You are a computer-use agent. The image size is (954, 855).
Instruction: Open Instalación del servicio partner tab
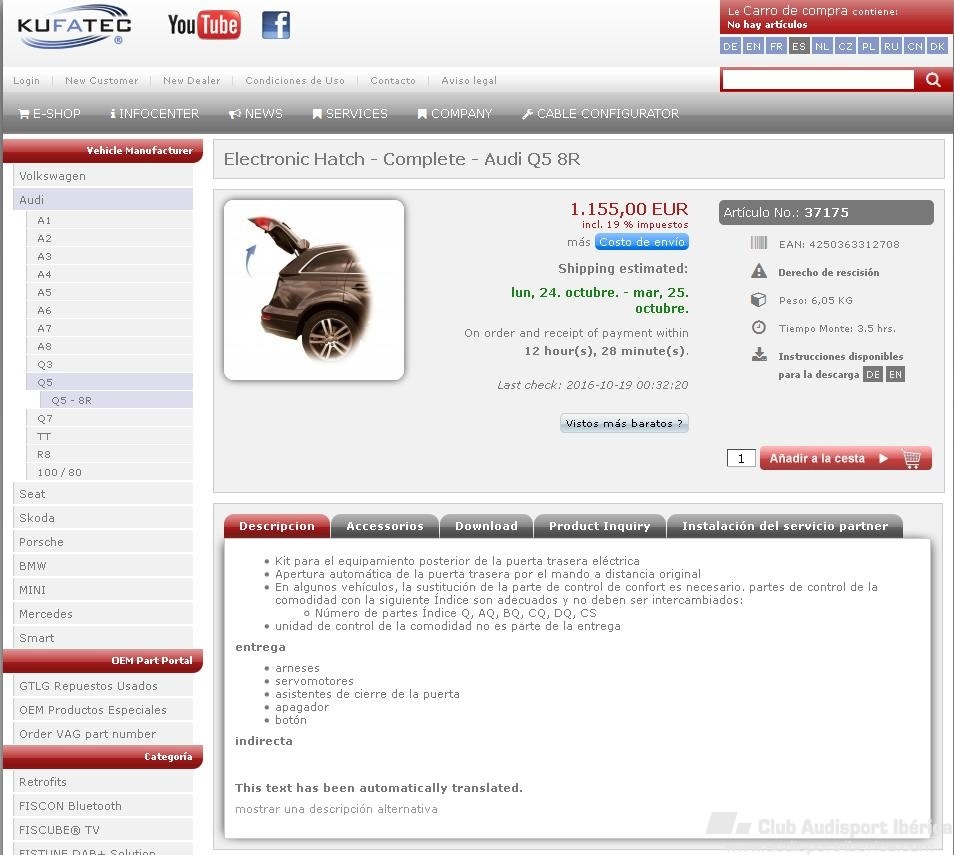(x=785, y=526)
